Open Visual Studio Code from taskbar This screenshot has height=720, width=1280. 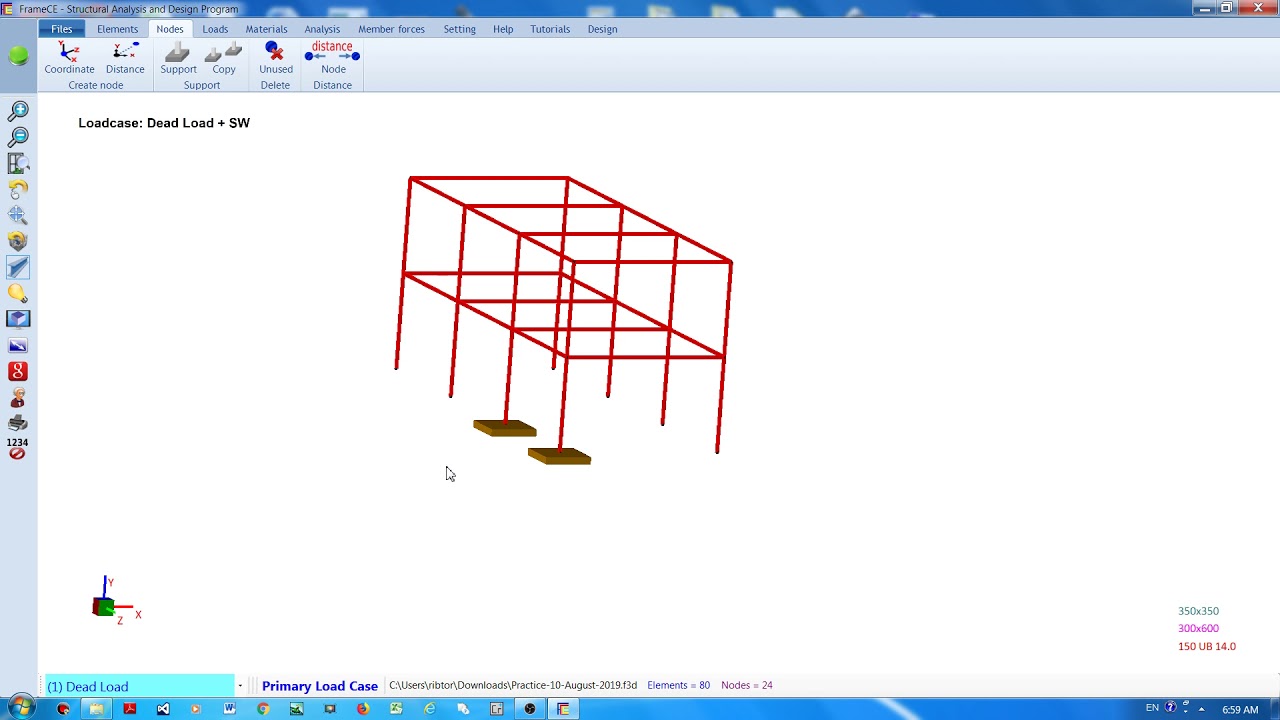163,709
